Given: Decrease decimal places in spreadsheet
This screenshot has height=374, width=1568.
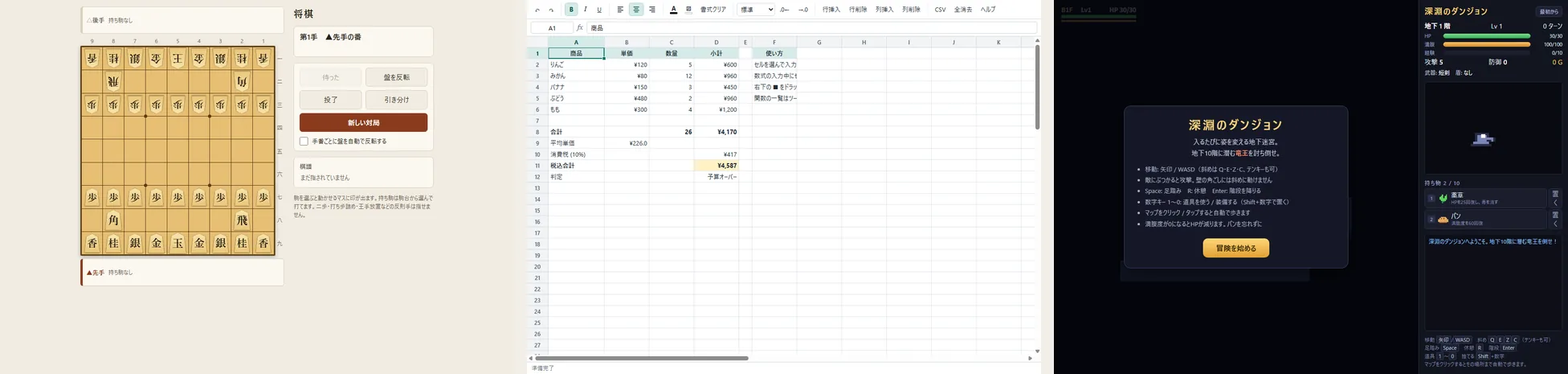Looking at the screenshot, I should point(784,10).
